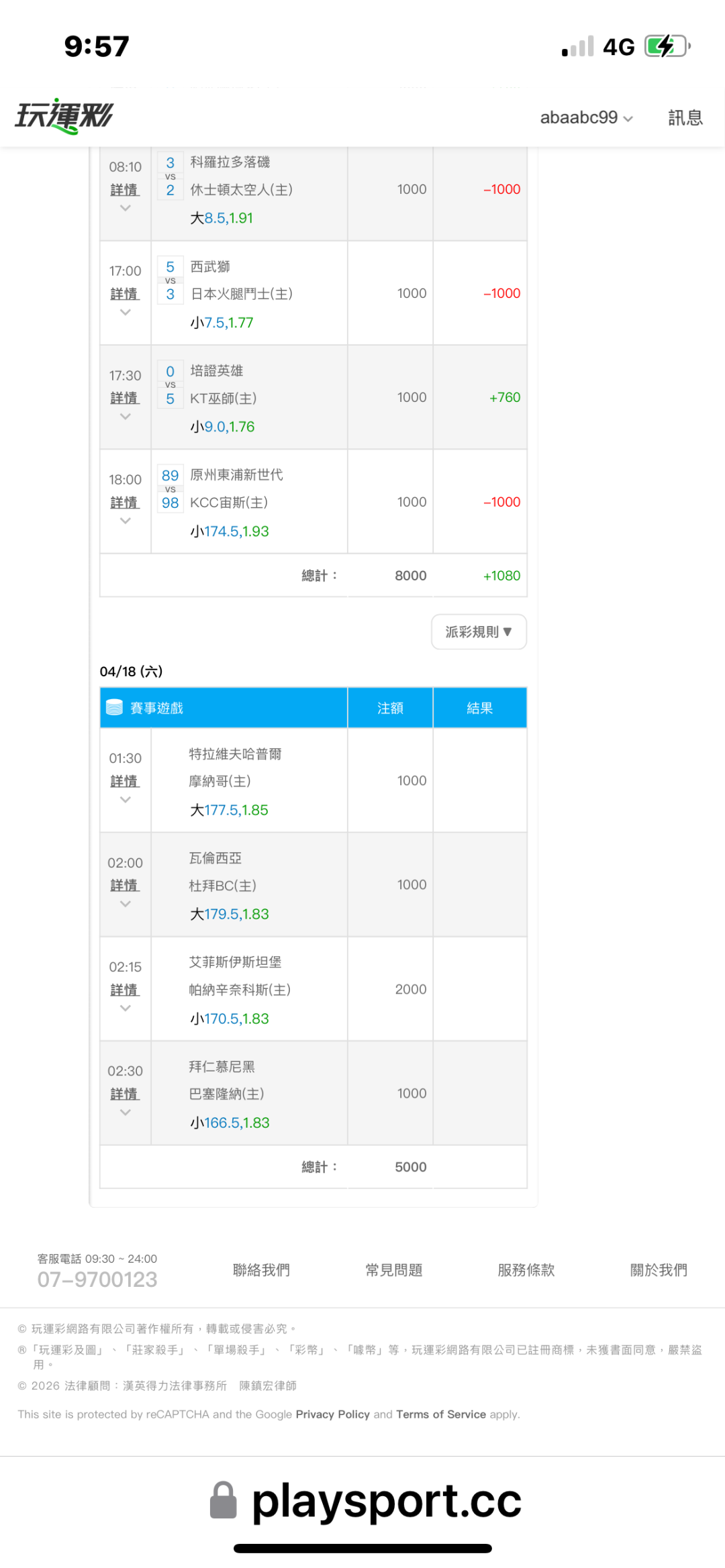Expand chevron under the 18:00 KCC game

125,521
